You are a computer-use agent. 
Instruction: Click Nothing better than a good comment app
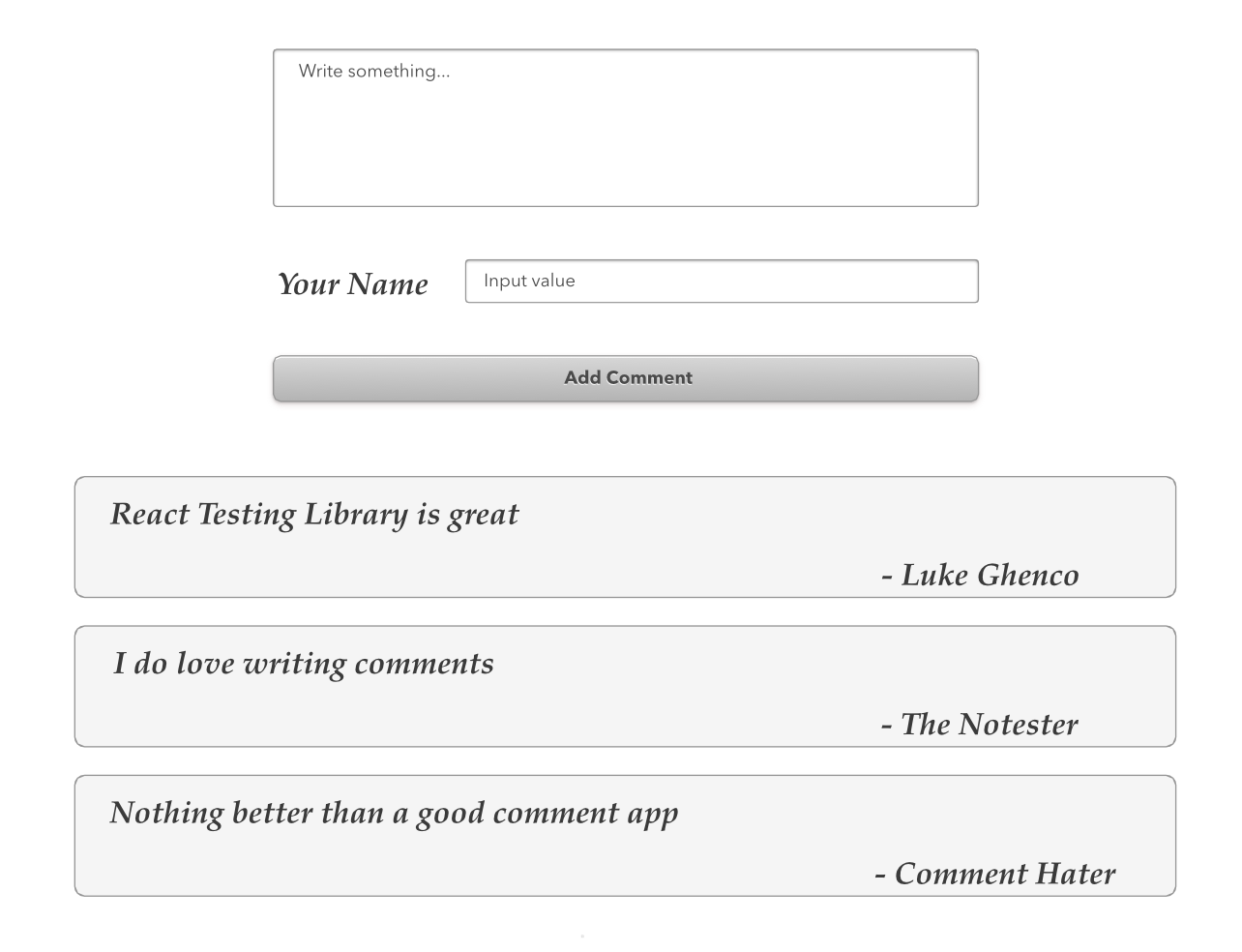pos(394,813)
